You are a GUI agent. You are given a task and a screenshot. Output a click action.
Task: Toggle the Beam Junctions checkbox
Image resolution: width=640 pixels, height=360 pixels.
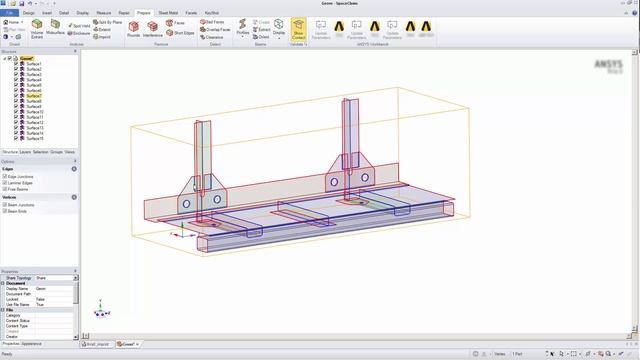pyautogui.click(x=5, y=204)
